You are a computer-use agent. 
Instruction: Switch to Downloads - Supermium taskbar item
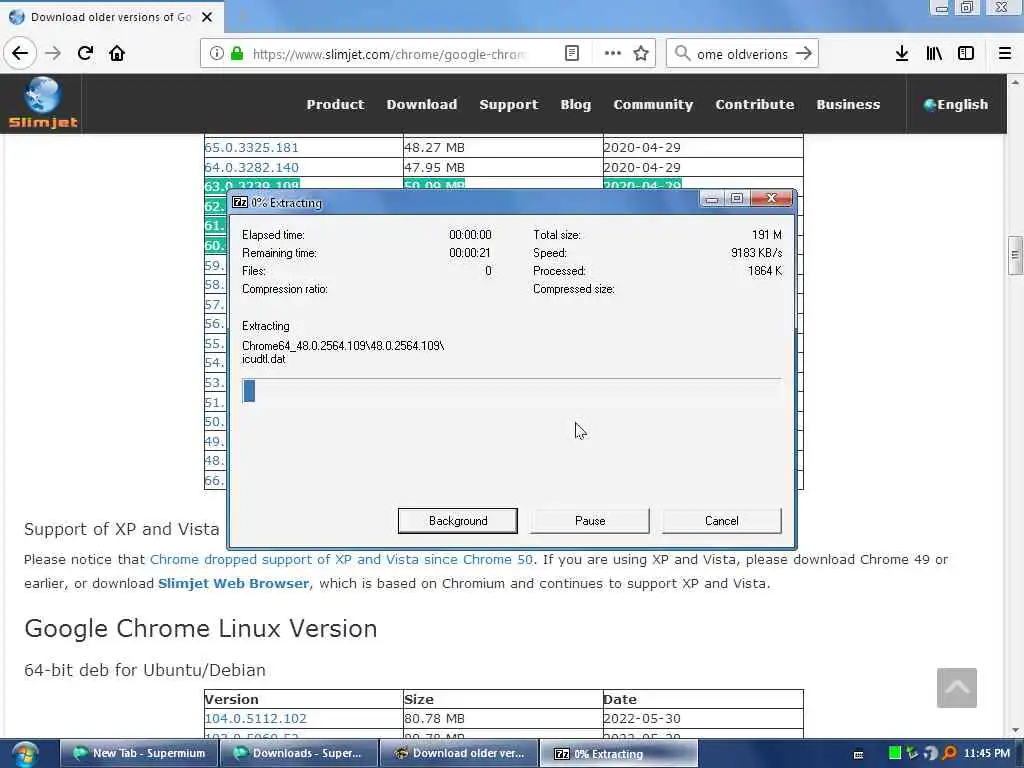pyautogui.click(x=300, y=754)
